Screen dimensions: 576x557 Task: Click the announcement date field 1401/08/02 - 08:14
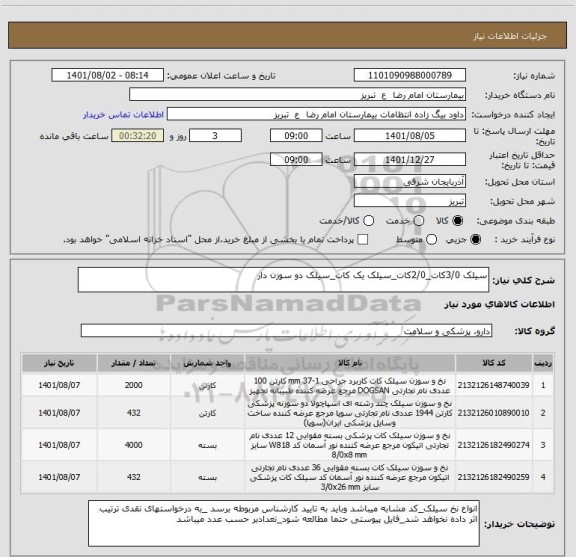click(108, 75)
